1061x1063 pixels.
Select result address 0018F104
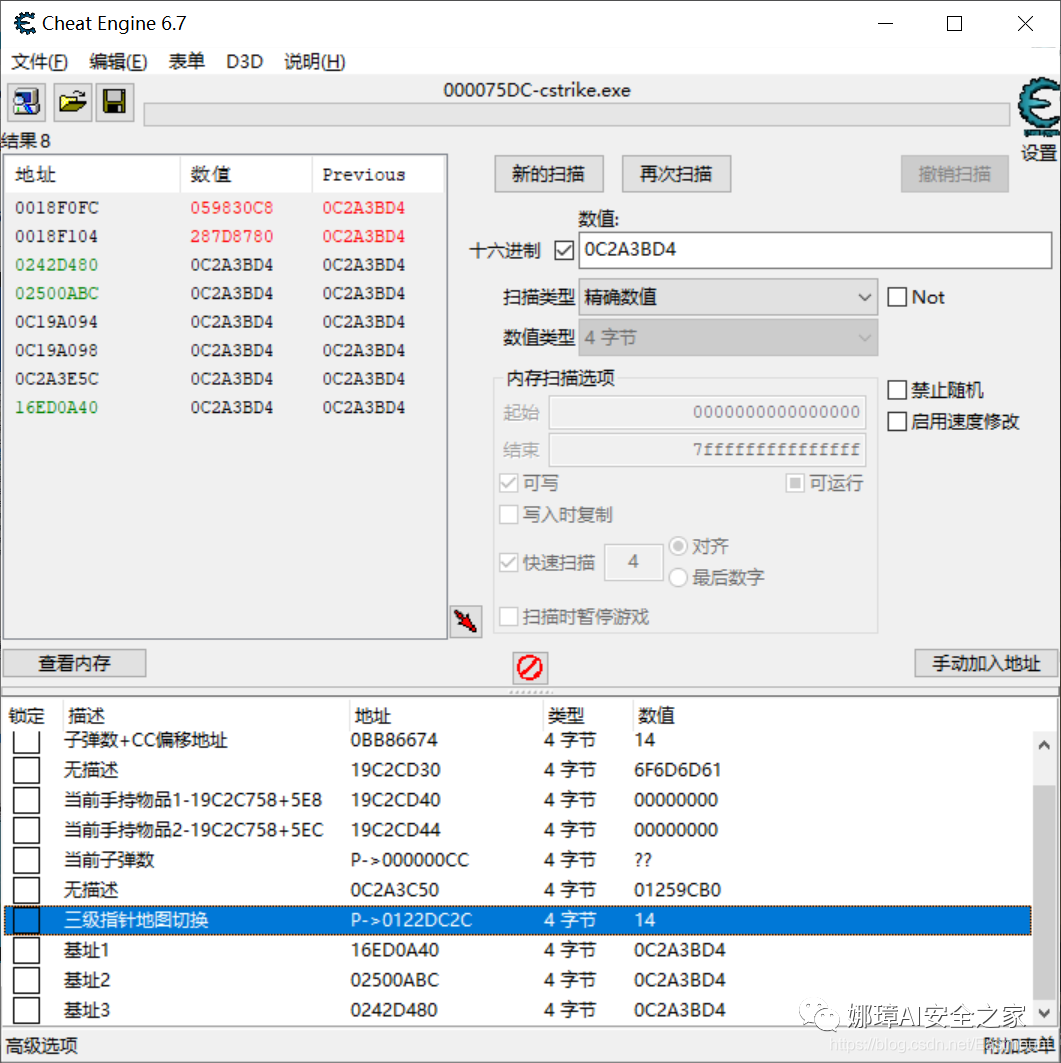pos(57,237)
